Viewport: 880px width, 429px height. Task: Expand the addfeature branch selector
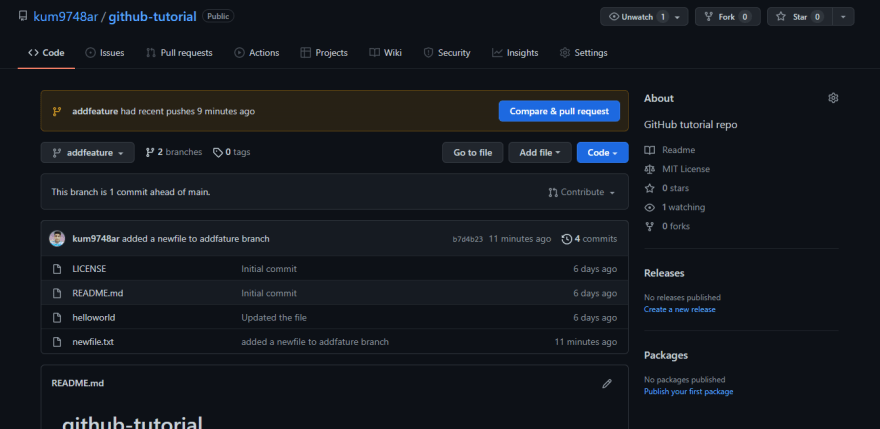pos(88,153)
